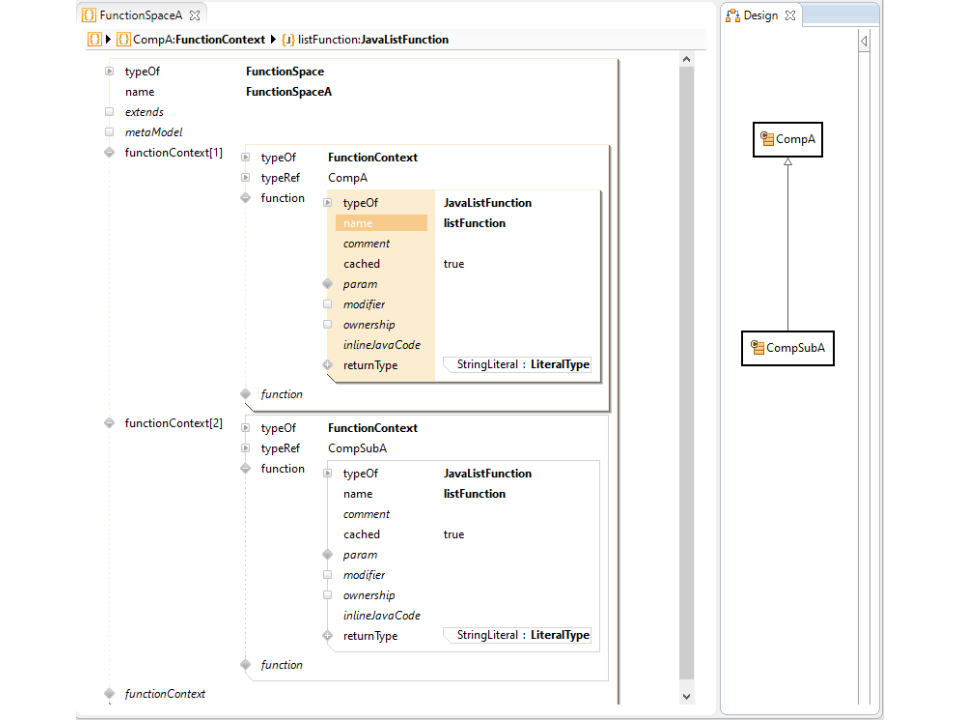960x720 pixels.
Task: Click listFunction value in CompA context
Action: pyautogui.click(x=474, y=223)
